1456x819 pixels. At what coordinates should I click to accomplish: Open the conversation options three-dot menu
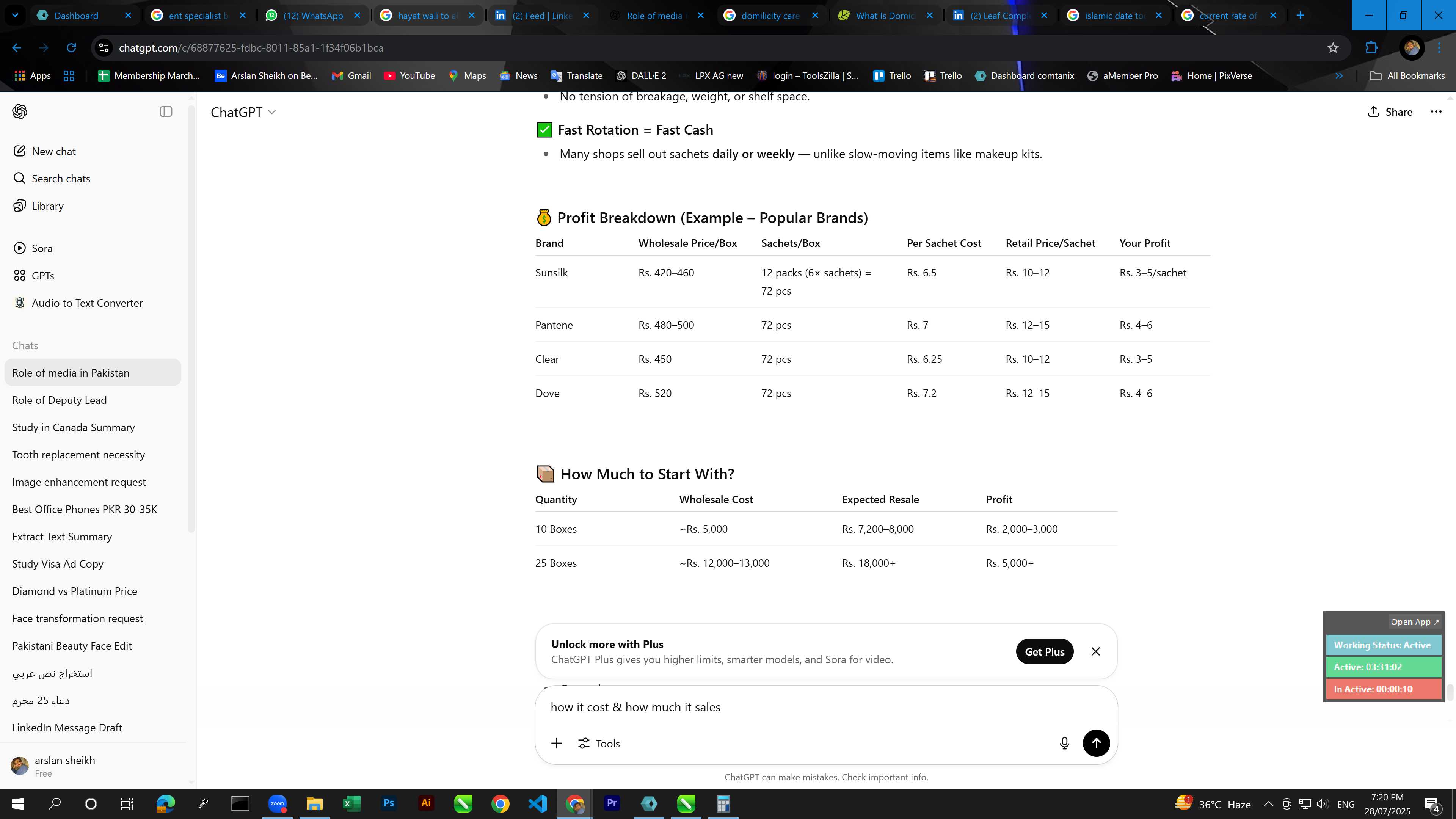tap(1436, 111)
